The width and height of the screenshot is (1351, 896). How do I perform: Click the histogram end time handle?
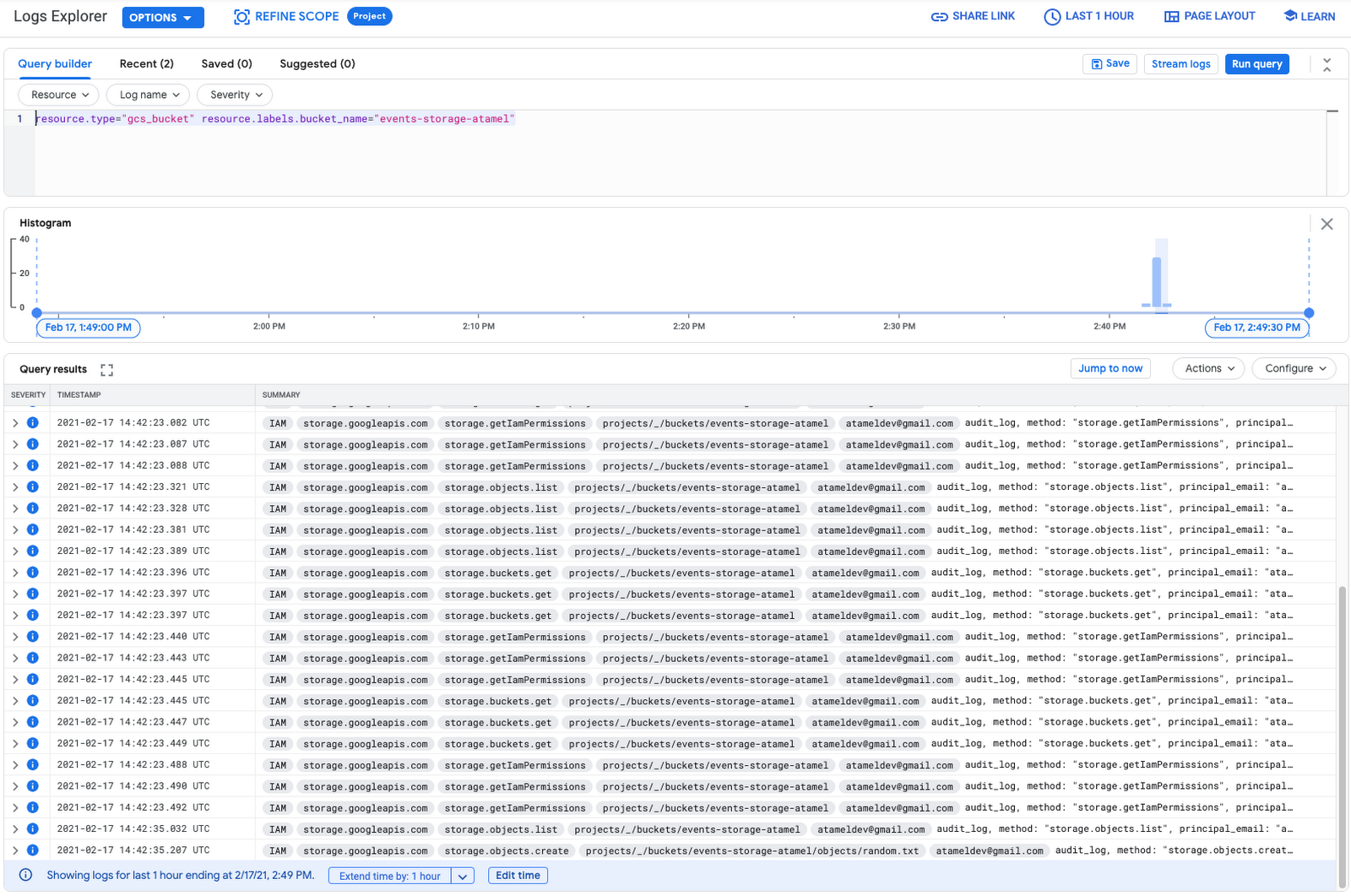click(1309, 312)
